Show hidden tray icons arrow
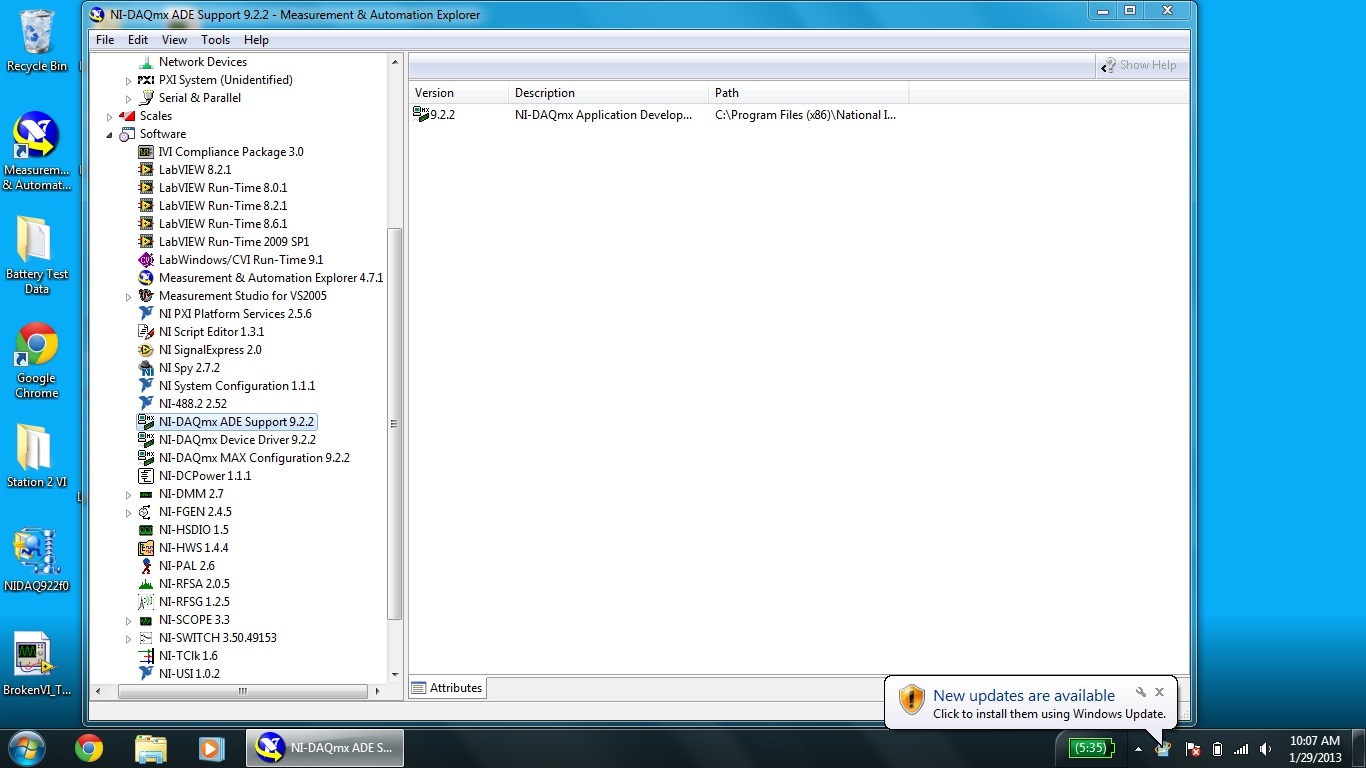The image size is (1366, 768). 1138,749
